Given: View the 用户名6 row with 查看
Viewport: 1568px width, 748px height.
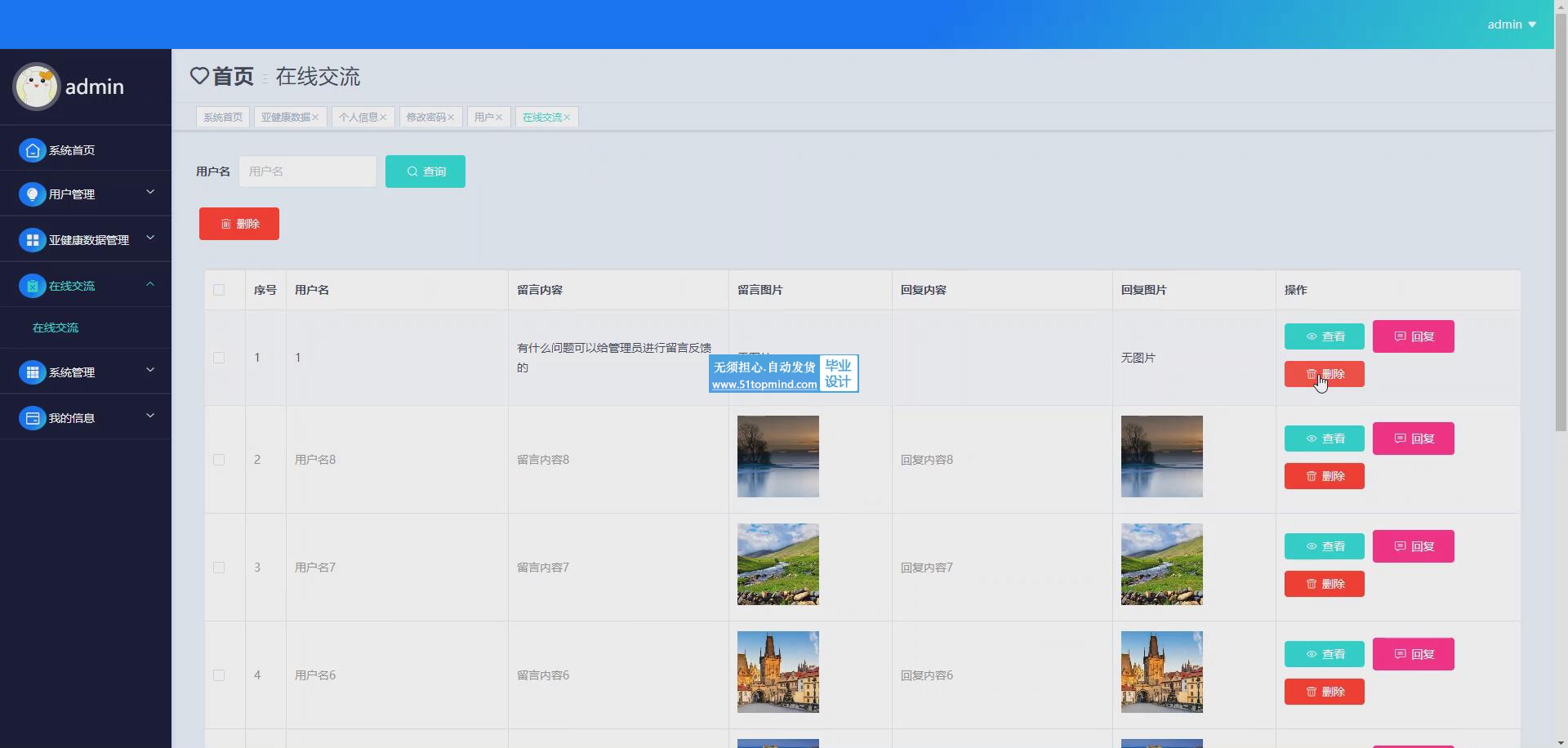Looking at the screenshot, I should [x=1325, y=654].
